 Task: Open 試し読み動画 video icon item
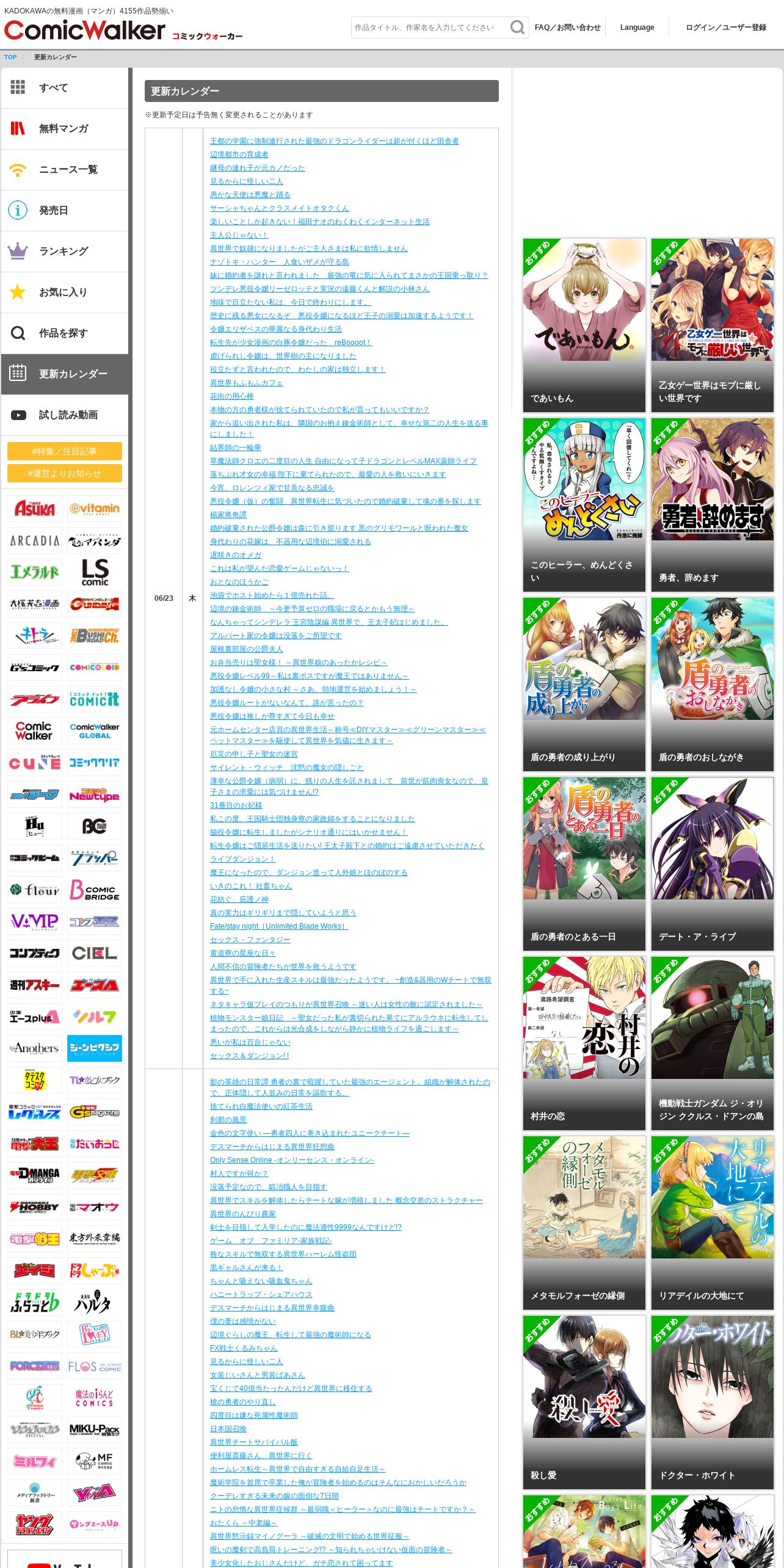(x=65, y=415)
